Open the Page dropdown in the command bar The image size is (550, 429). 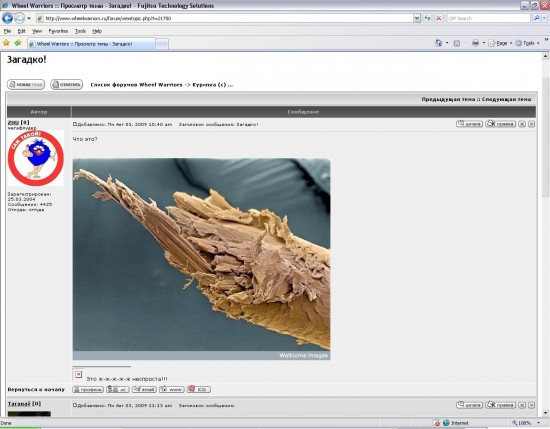(x=500, y=43)
